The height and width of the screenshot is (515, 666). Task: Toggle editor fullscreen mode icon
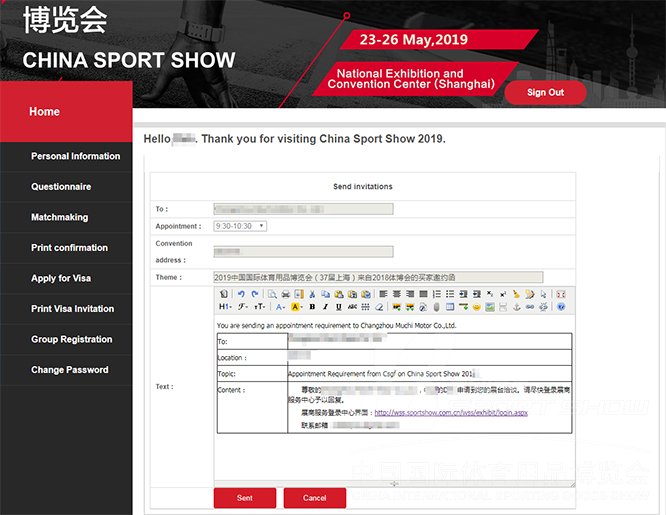(561, 294)
